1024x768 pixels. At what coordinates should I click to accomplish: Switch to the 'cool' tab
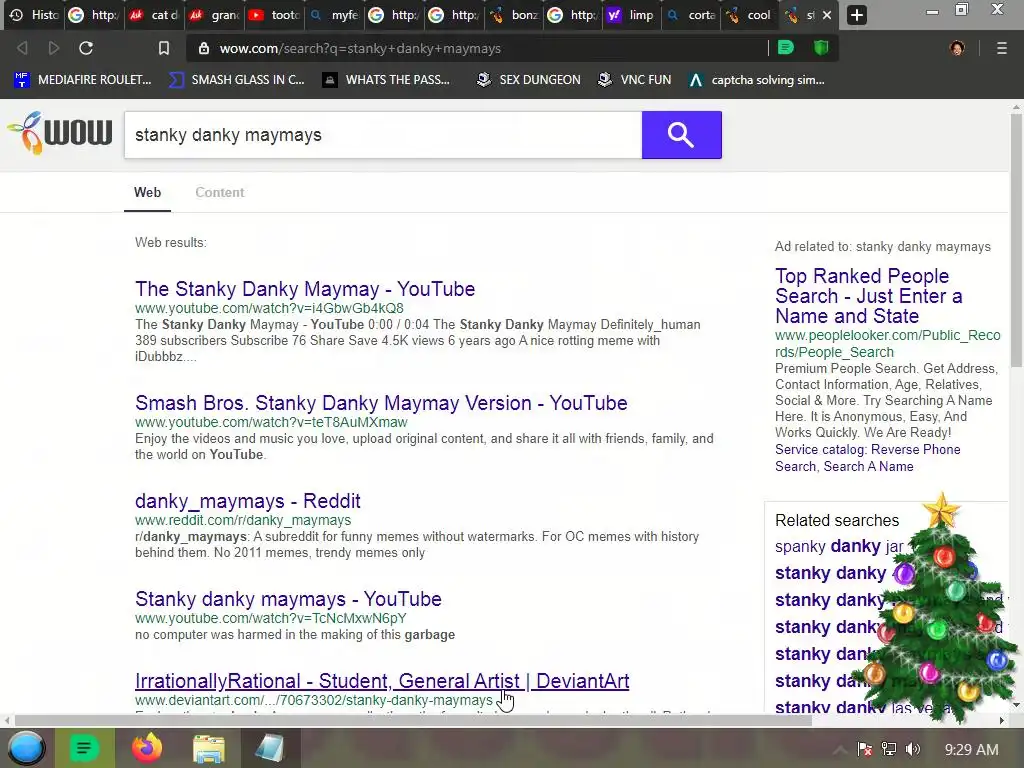click(x=751, y=15)
